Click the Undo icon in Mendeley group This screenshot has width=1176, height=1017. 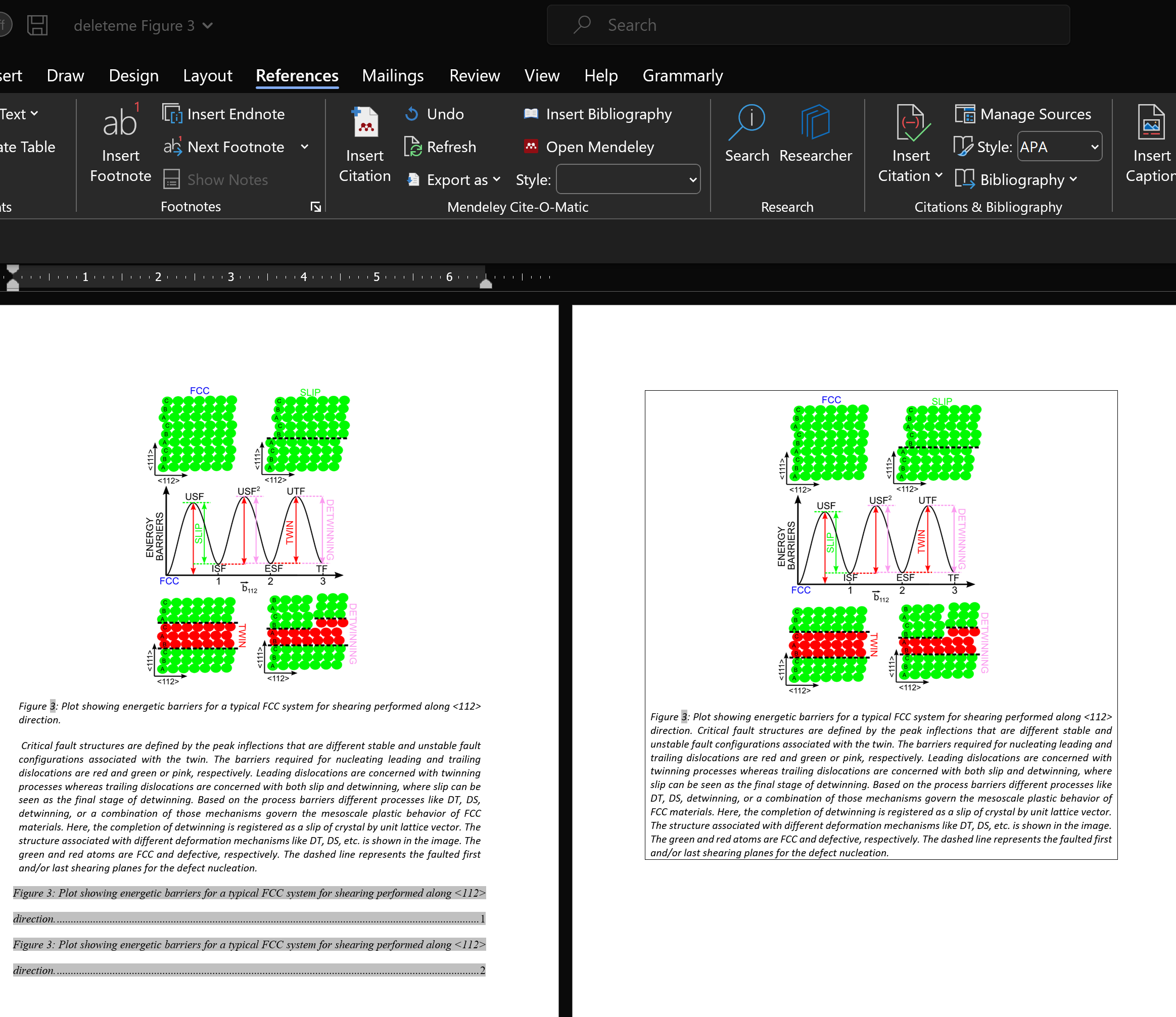pyautogui.click(x=411, y=114)
